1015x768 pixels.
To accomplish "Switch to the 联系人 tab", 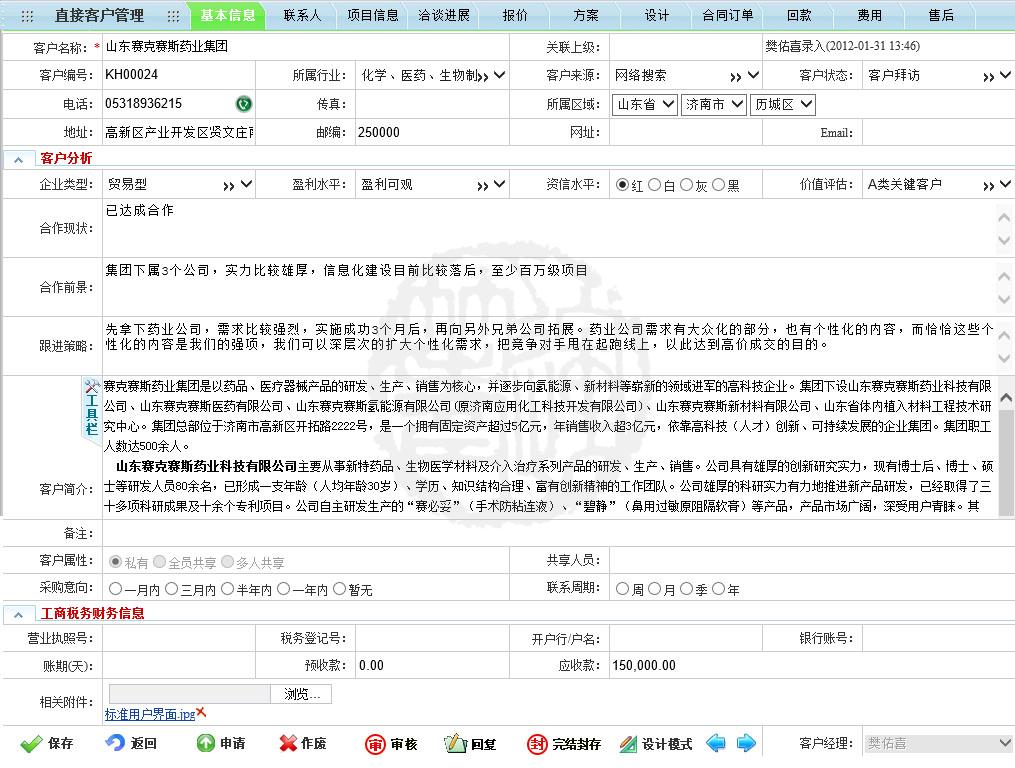I will tap(302, 15).
